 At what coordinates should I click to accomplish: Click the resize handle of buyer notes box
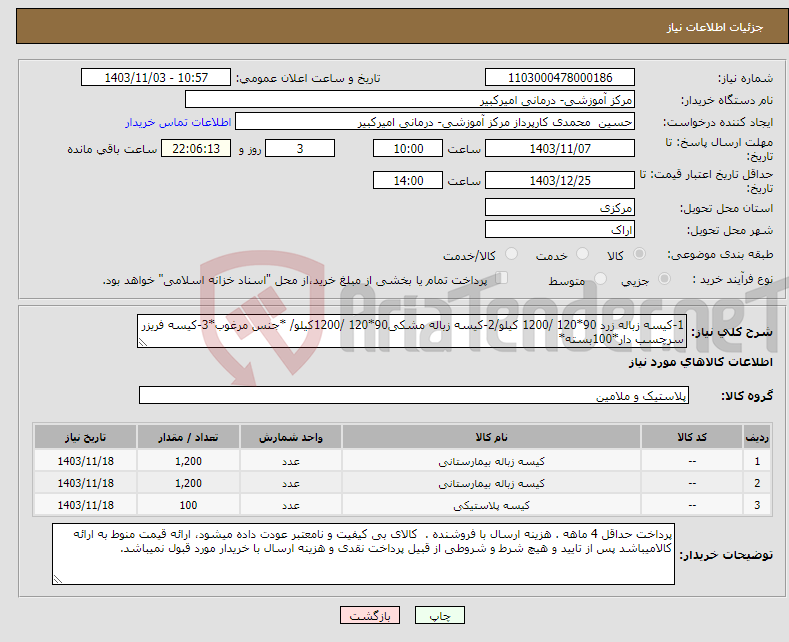[x=58, y=579]
